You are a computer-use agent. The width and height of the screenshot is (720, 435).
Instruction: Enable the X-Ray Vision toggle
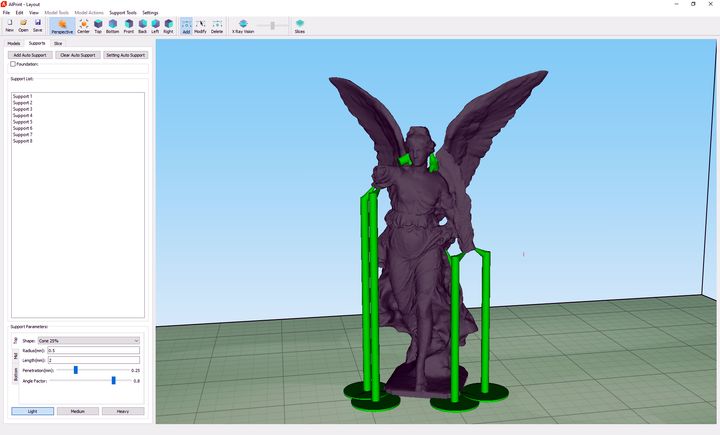pos(243,25)
